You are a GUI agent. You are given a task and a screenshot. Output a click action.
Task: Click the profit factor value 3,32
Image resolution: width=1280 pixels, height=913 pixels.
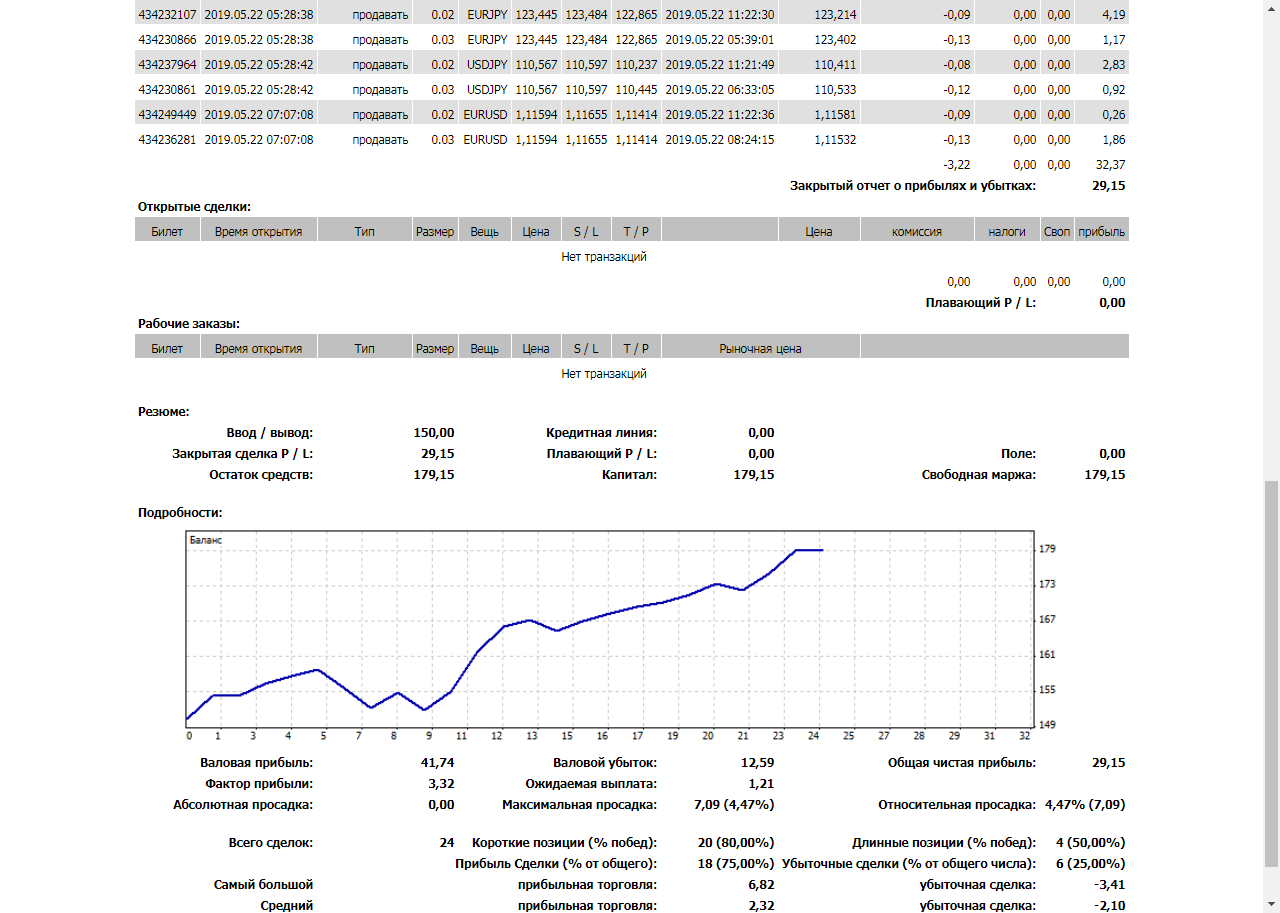(442, 784)
